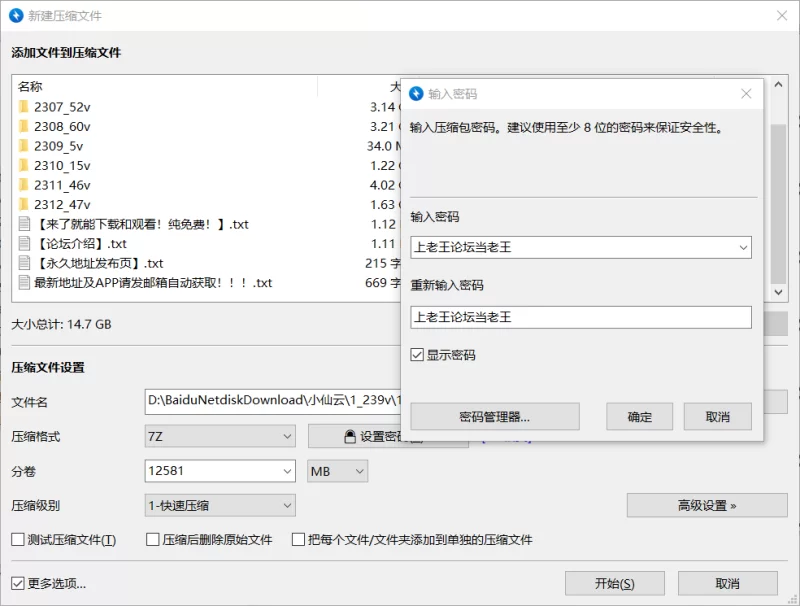Close the 新建压缩文件 window
800x606 pixels.
coord(782,15)
